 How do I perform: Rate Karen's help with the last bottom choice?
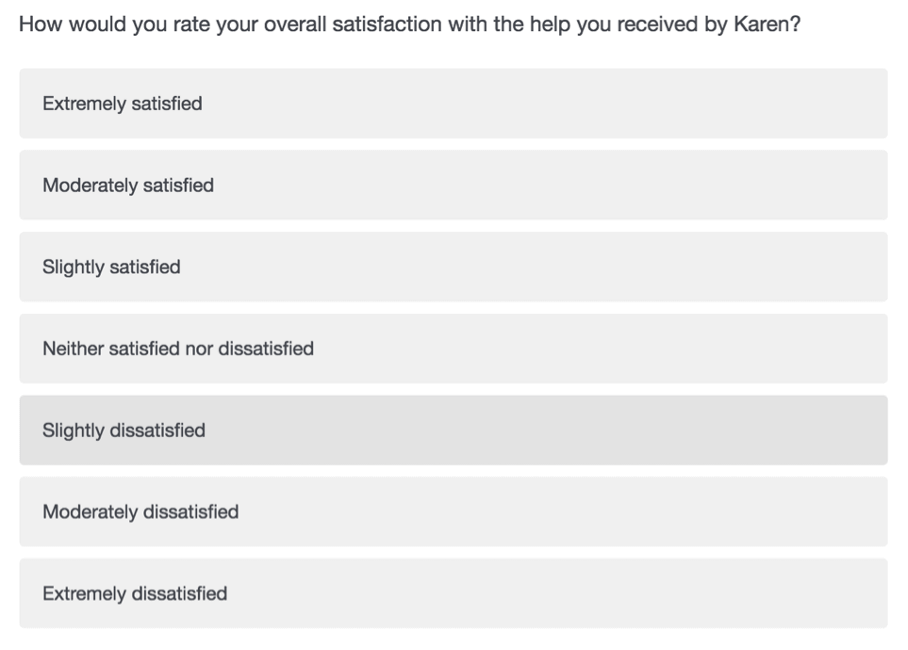click(x=453, y=593)
